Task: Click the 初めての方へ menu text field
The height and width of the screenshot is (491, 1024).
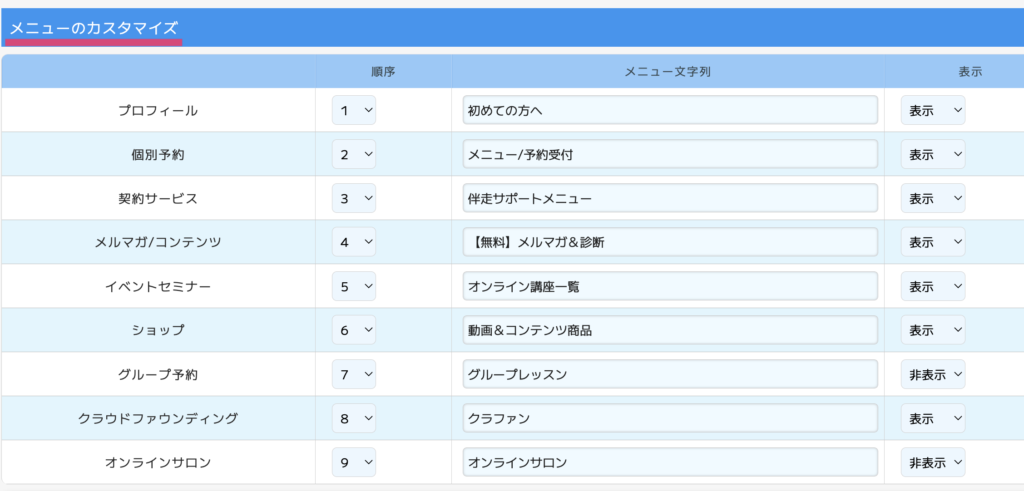Action: tap(670, 110)
